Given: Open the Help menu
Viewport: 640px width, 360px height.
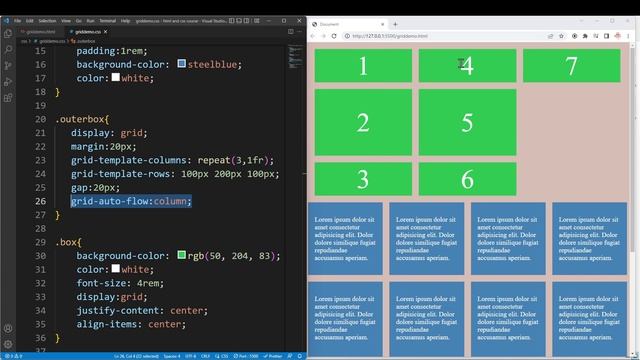Looking at the screenshot, I should click(125, 20).
